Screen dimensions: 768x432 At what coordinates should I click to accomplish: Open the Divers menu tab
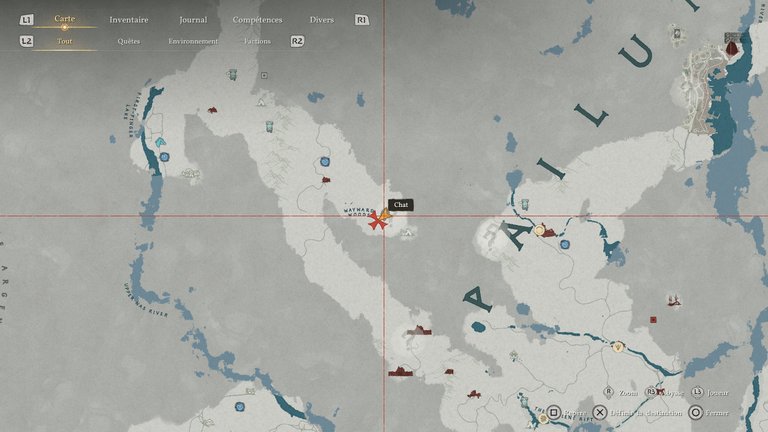tap(322, 19)
